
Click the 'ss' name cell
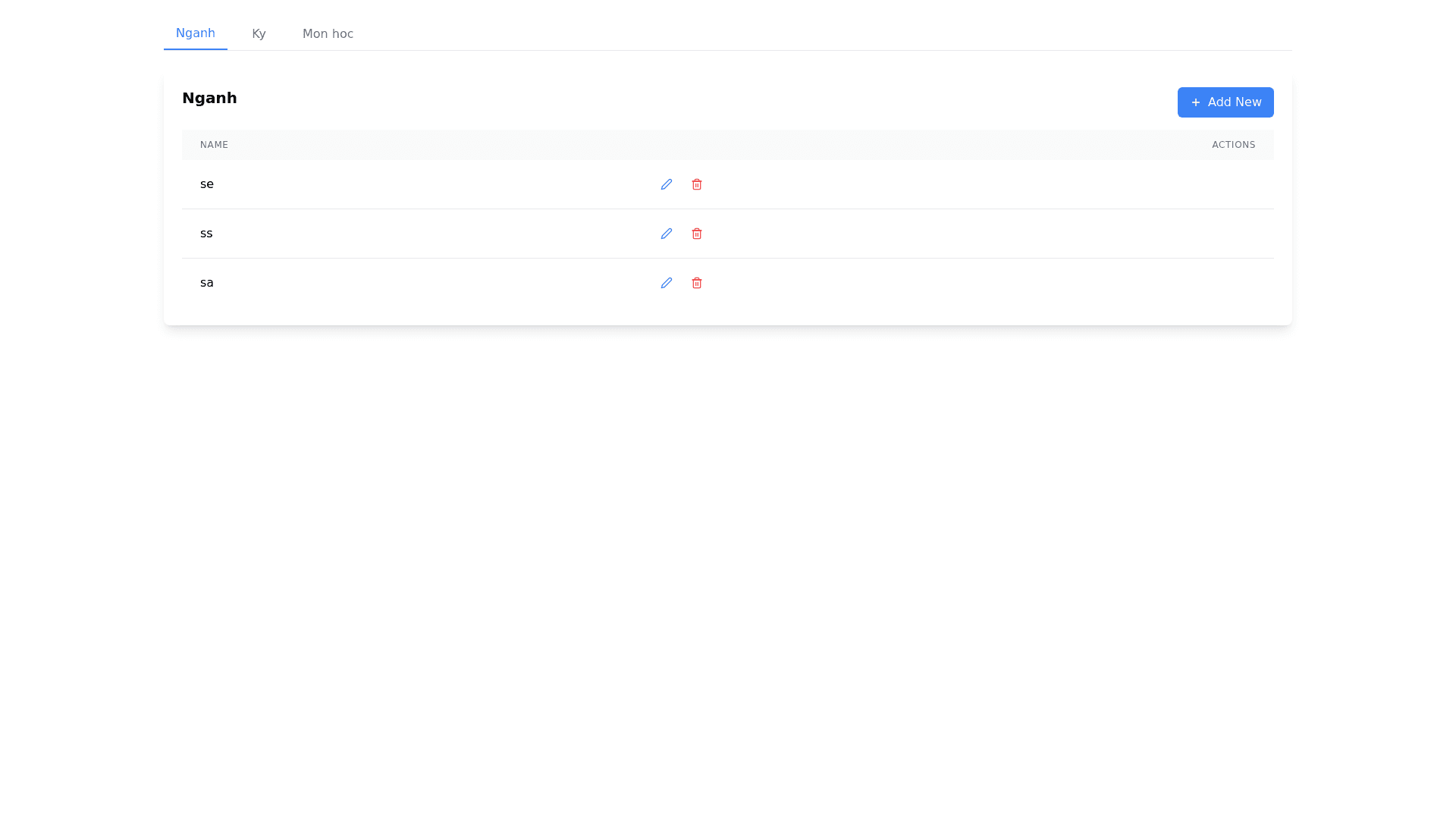(x=206, y=234)
